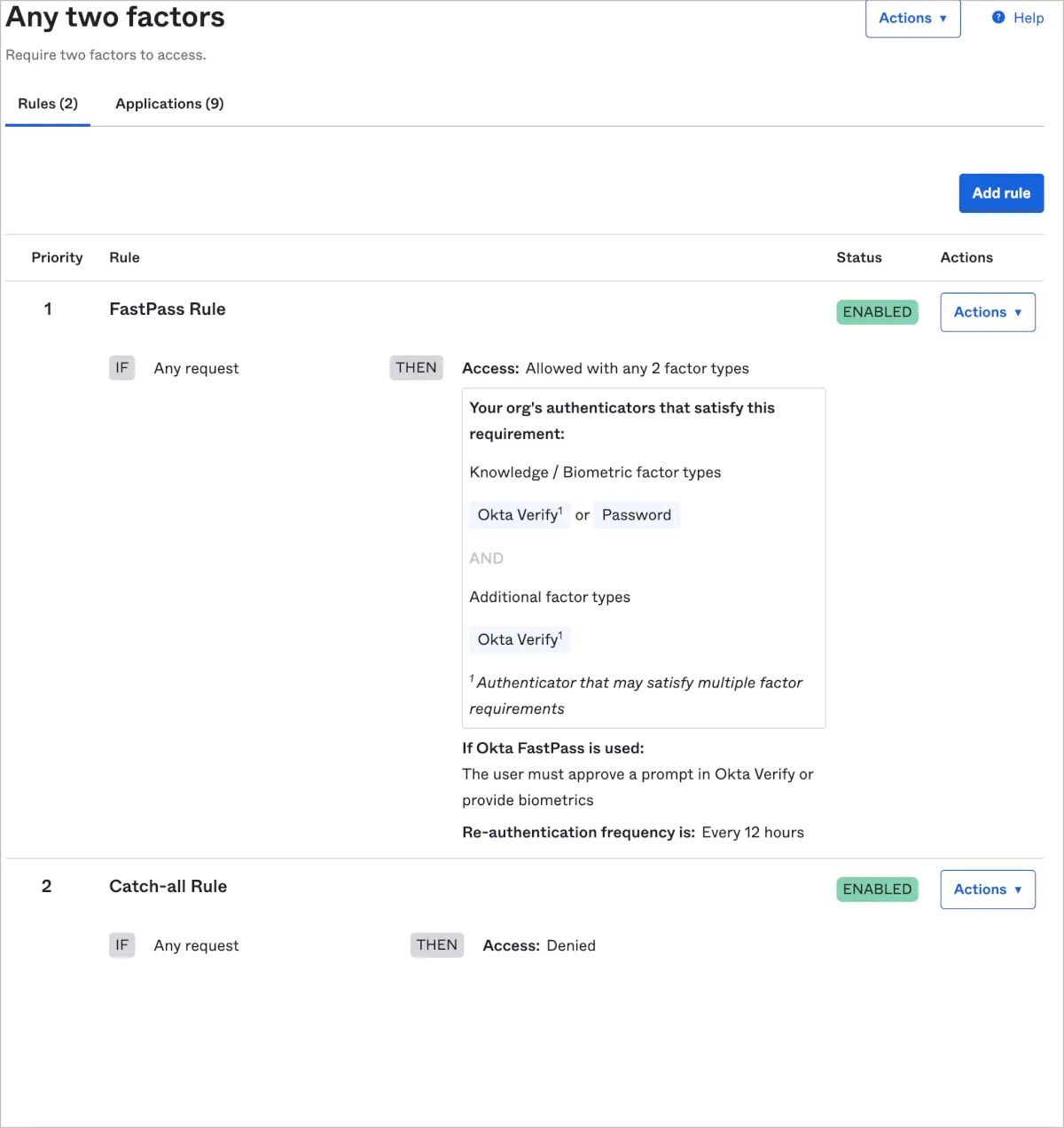Click the Help link

[x=1028, y=18]
